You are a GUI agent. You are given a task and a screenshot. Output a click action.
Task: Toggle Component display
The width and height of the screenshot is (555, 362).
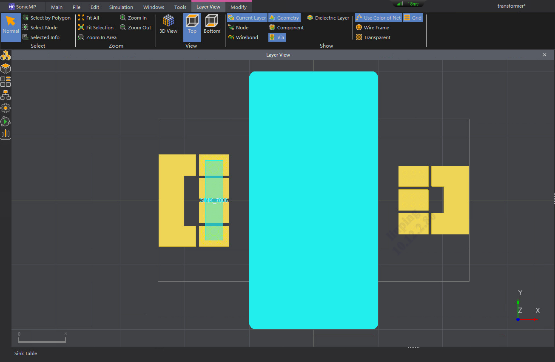point(286,27)
